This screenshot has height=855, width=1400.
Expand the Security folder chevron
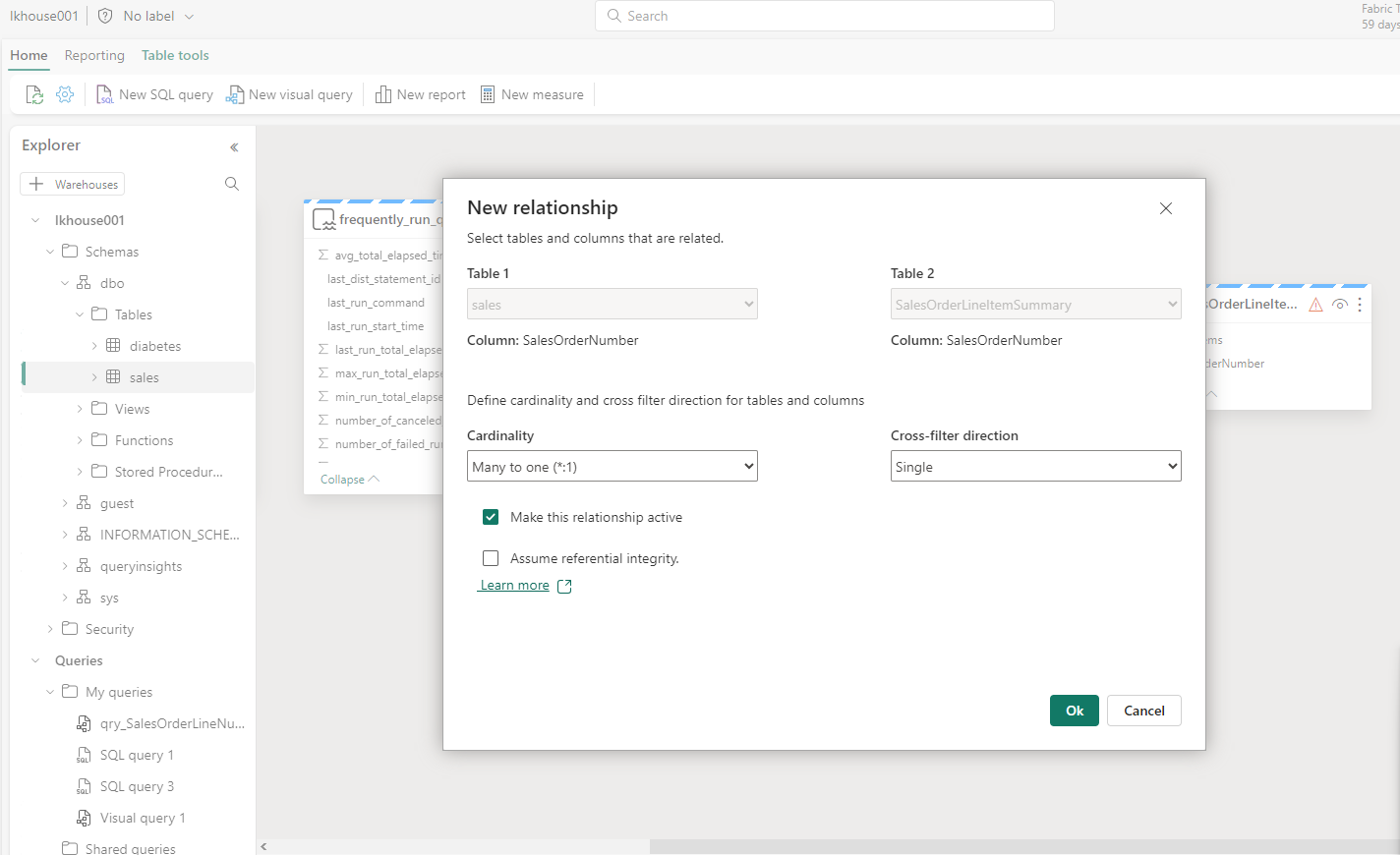50,629
